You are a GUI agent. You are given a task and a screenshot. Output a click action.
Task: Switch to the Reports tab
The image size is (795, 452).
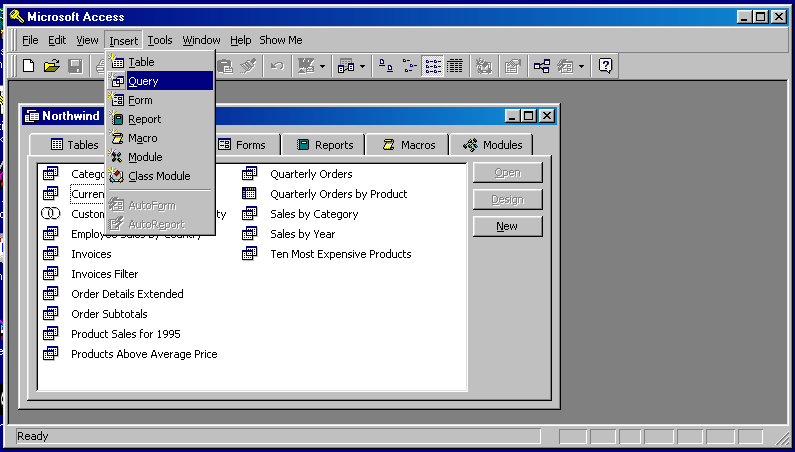[x=324, y=145]
